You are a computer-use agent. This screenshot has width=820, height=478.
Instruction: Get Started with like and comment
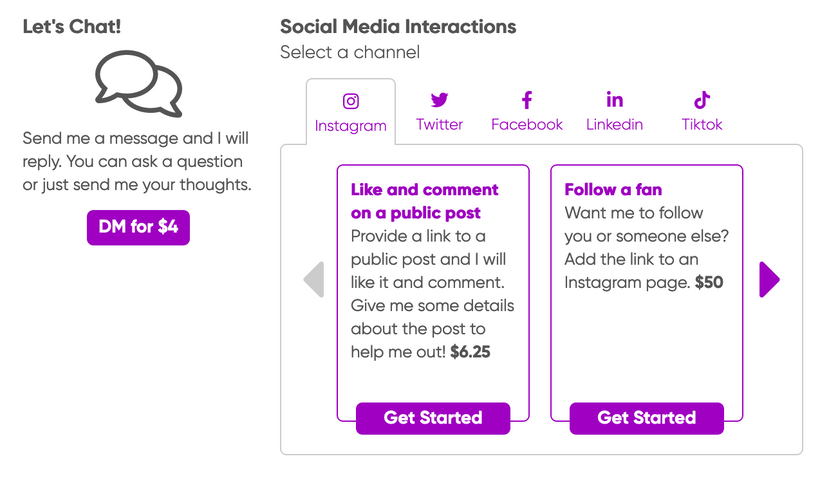click(x=433, y=418)
